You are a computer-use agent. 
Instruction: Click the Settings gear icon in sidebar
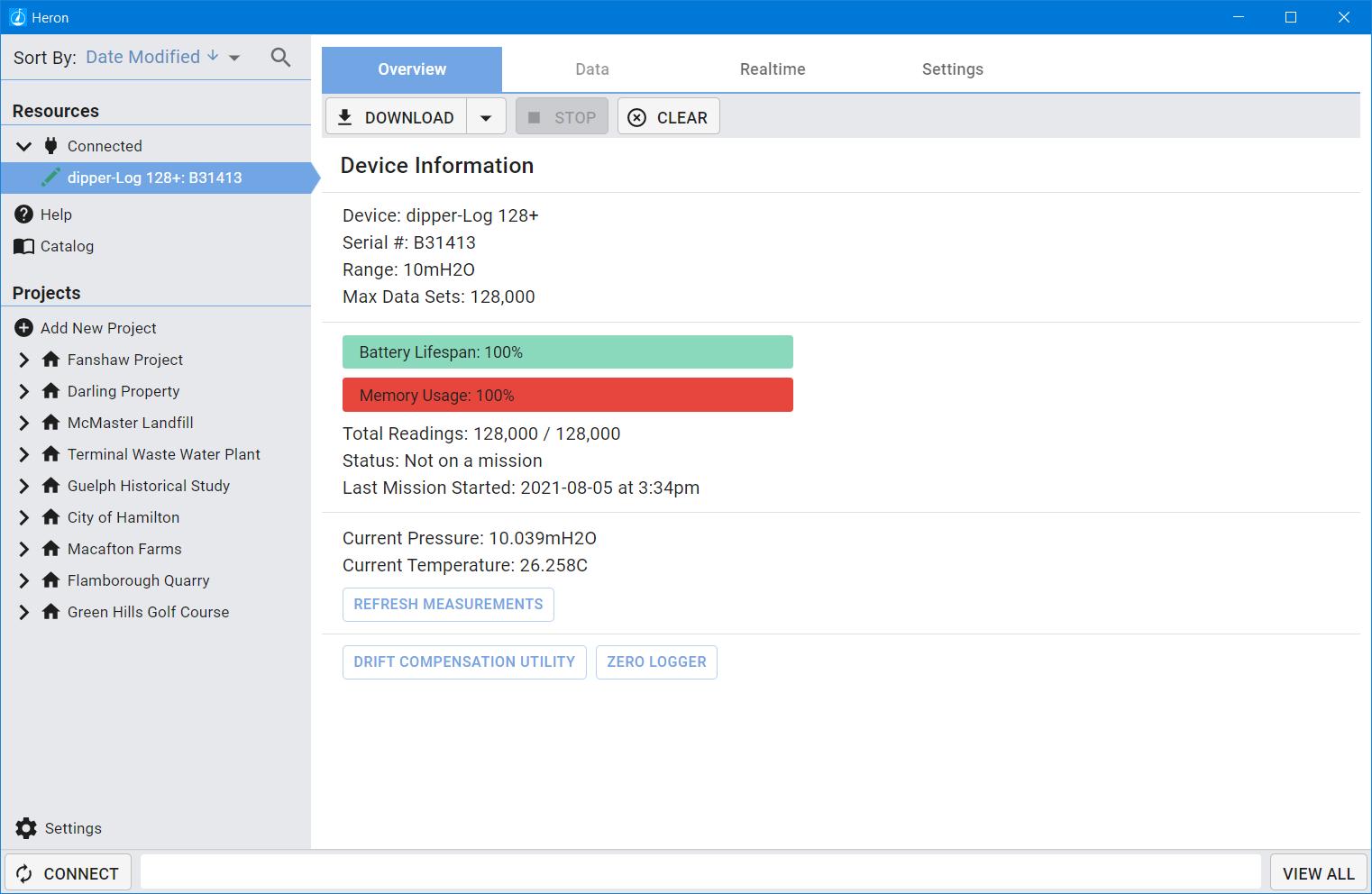click(x=26, y=828)
